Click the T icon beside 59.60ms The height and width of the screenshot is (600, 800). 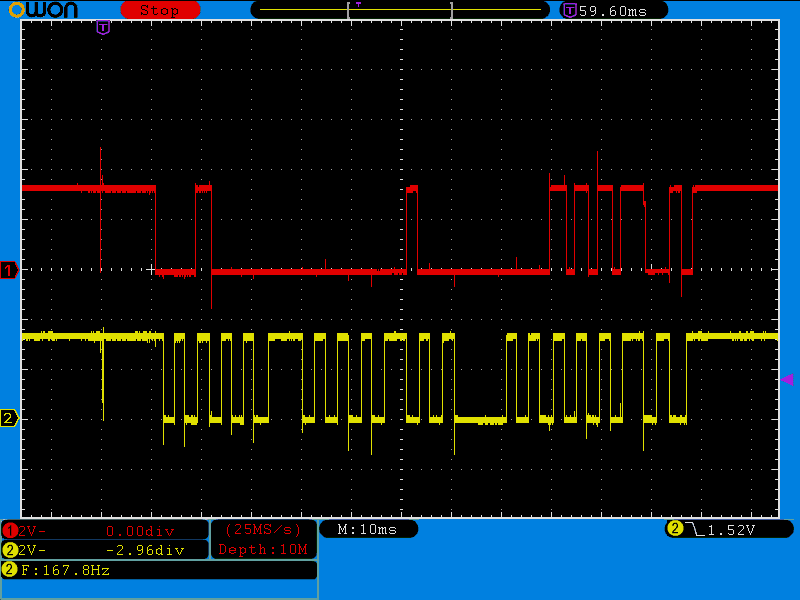coord(569,10)
